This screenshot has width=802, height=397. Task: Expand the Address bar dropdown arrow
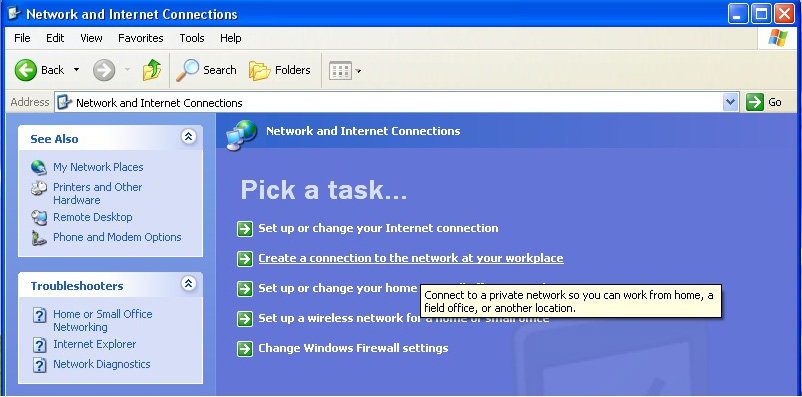(x=731, y=102)
